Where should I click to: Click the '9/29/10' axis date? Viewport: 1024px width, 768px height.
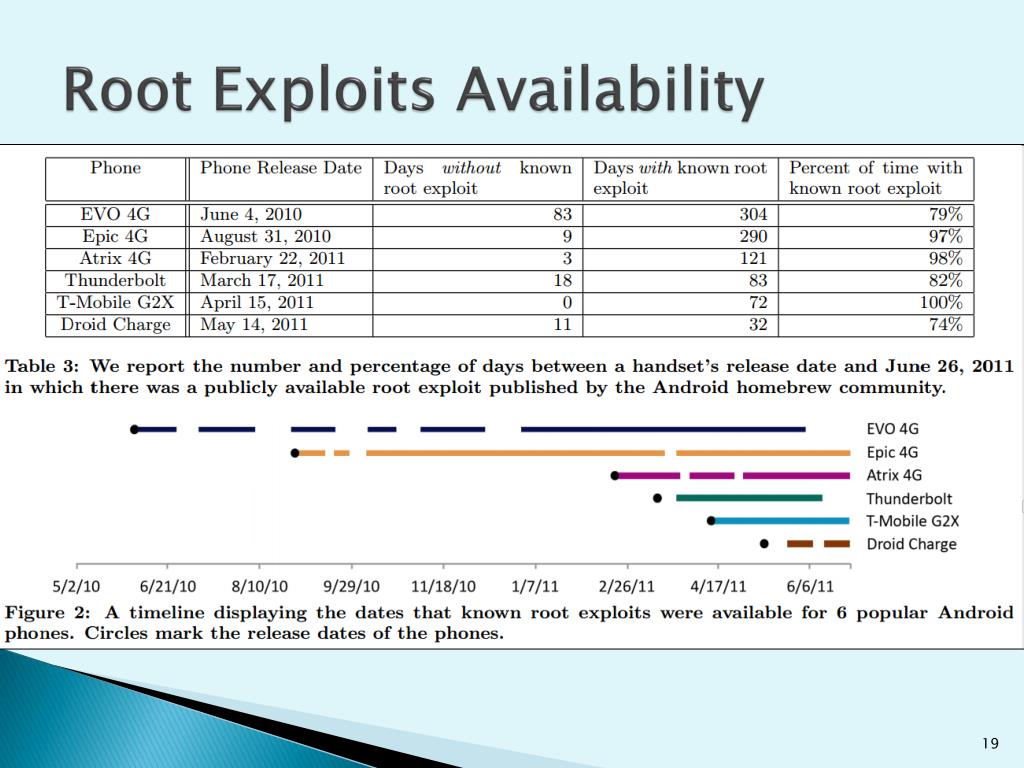click(x=351, y=586)
